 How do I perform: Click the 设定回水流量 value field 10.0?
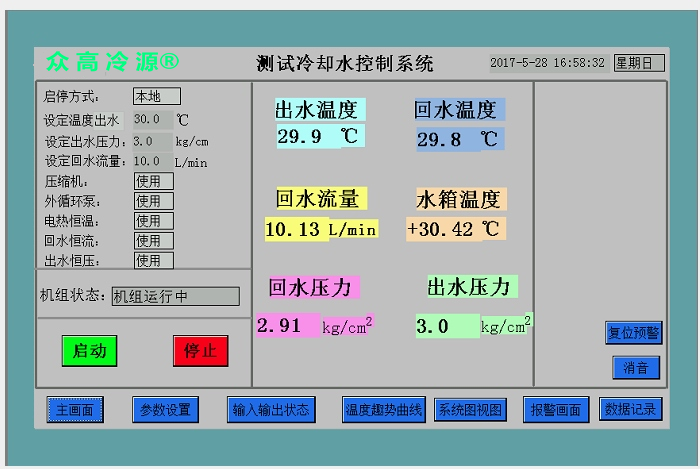[x=151, y=161]
